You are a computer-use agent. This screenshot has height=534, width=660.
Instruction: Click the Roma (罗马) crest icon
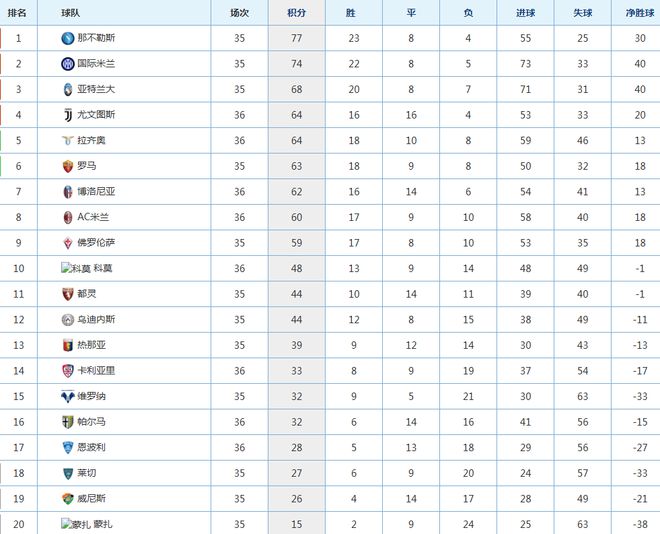point(67,166)
